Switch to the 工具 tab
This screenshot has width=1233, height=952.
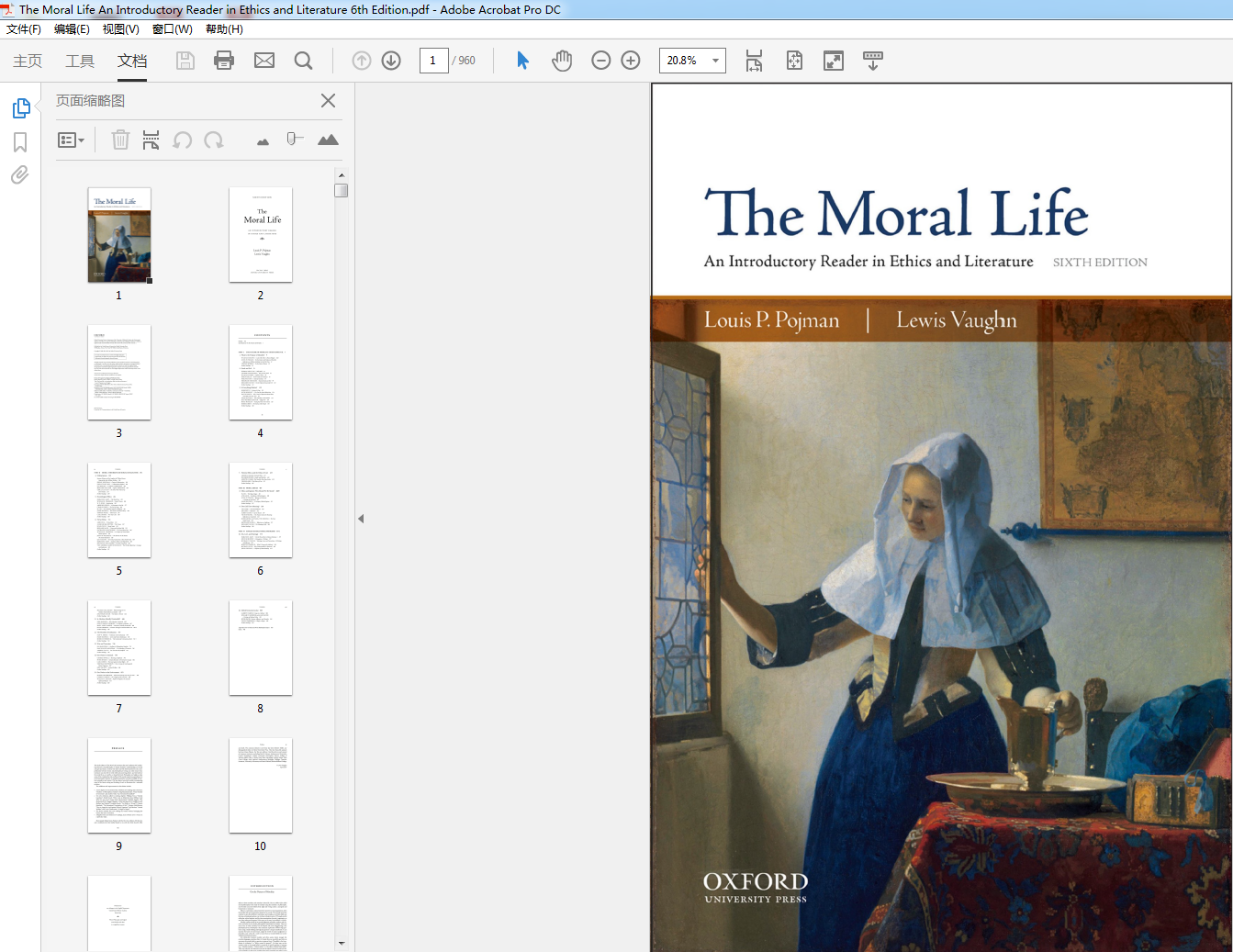point(80,61)
